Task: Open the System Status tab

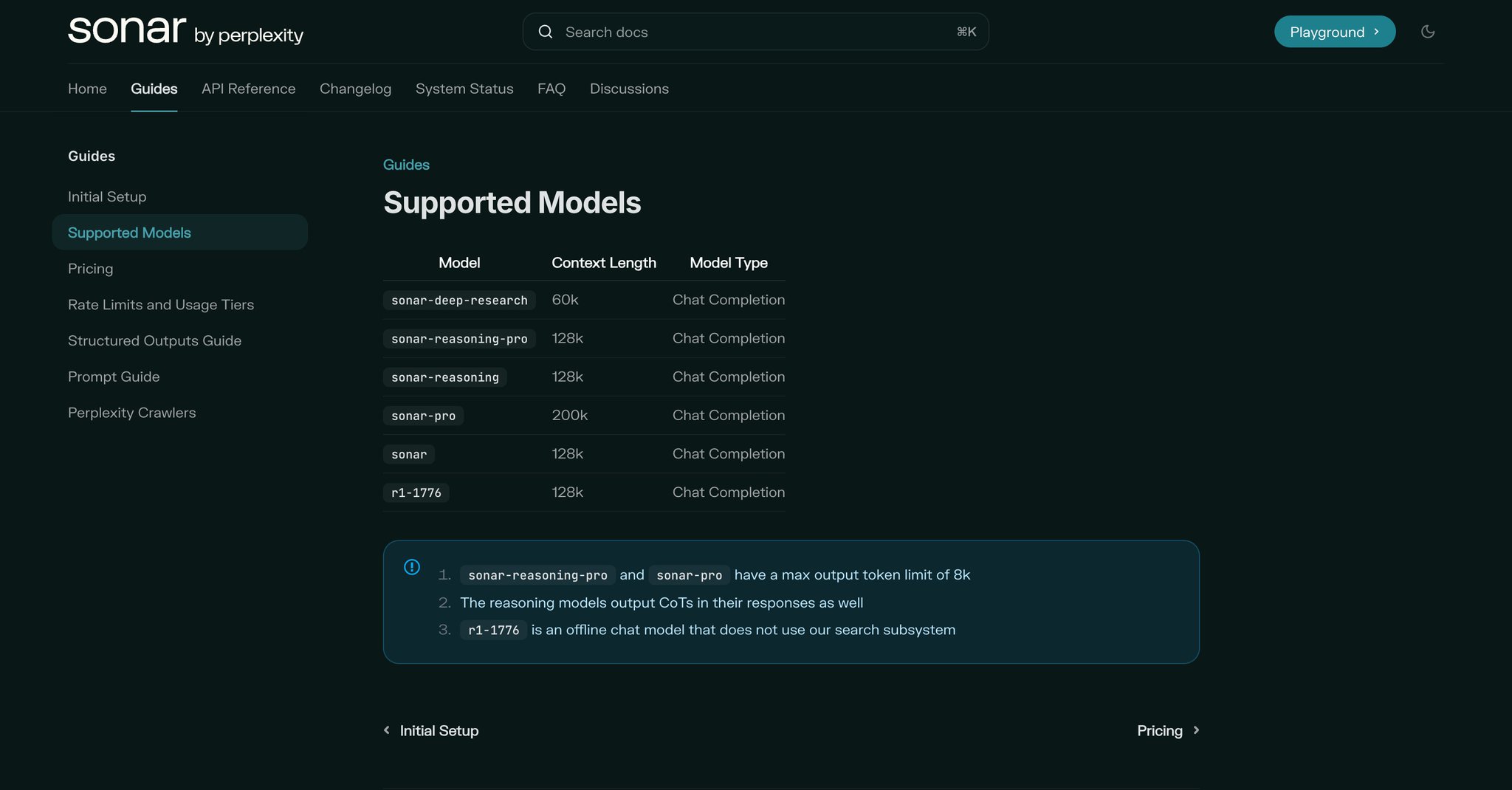Action: 464,89
